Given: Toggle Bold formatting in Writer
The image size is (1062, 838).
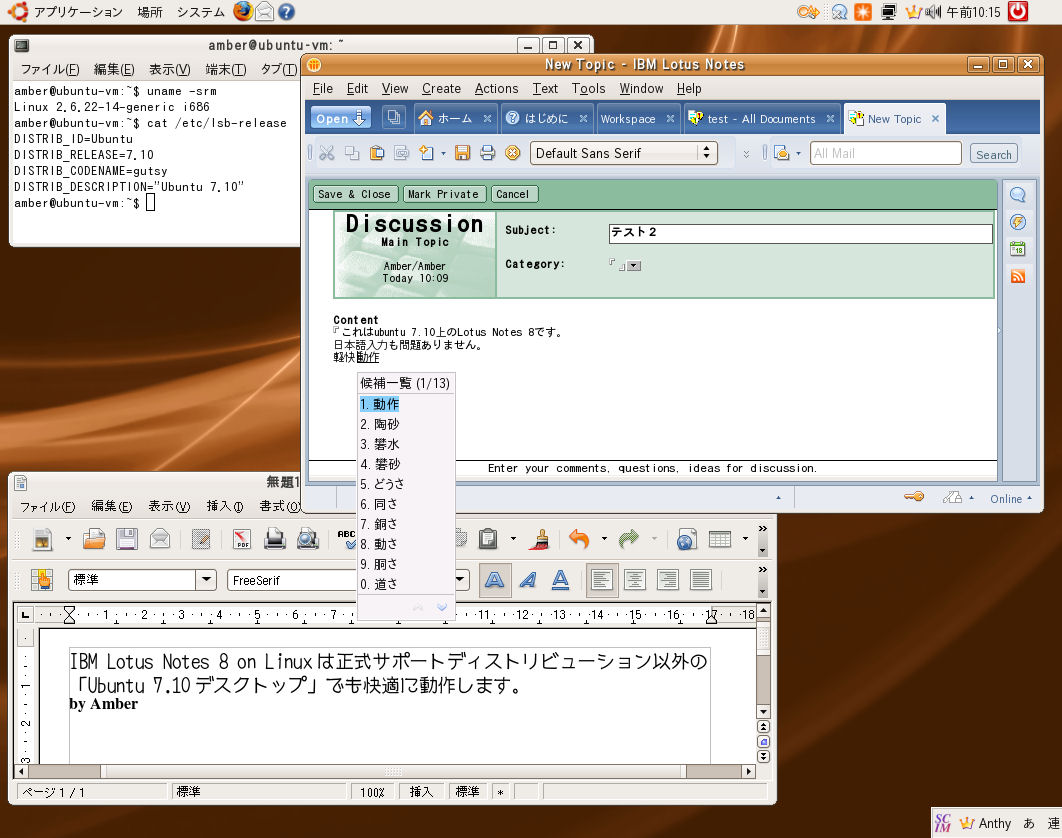Looking at the screenshot, I should point(494,580).
